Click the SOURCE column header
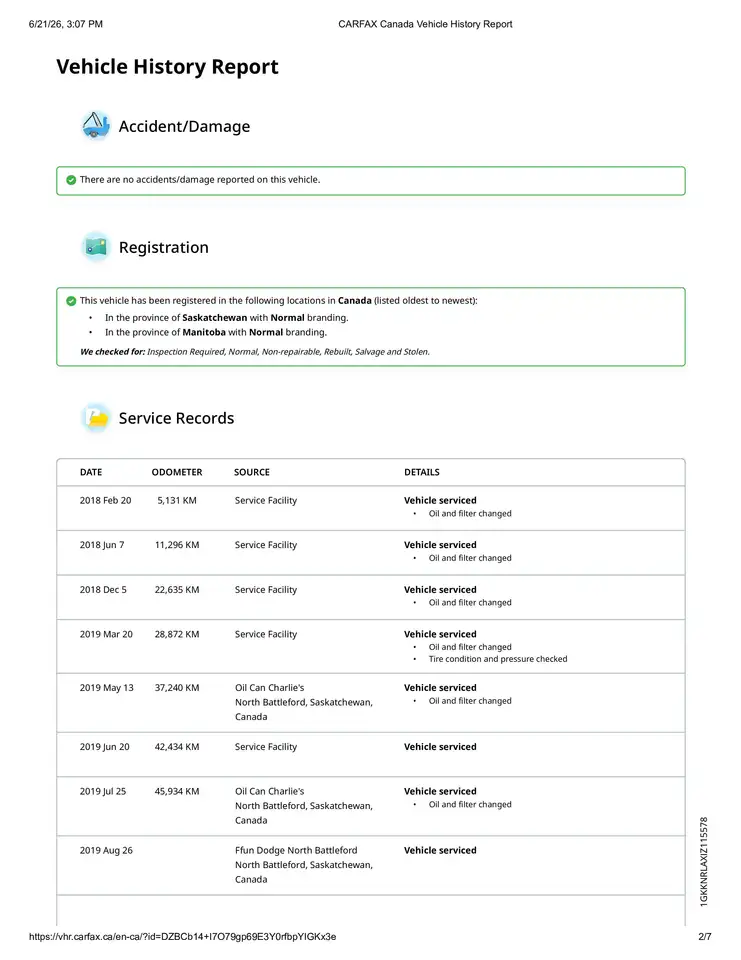The image size is (741, 960). 252,472
